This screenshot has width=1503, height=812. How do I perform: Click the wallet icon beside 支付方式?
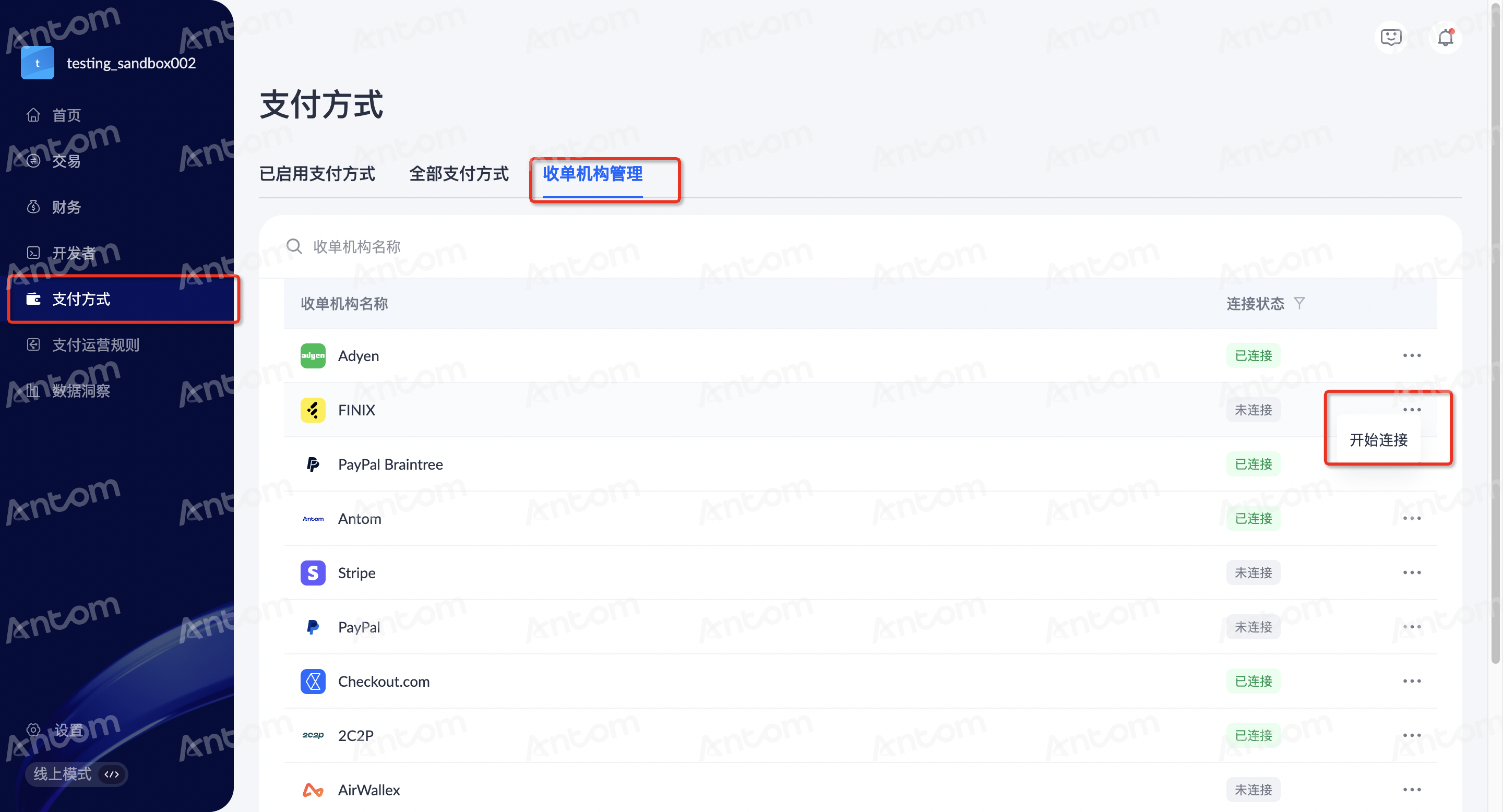(x=33, y=298)
